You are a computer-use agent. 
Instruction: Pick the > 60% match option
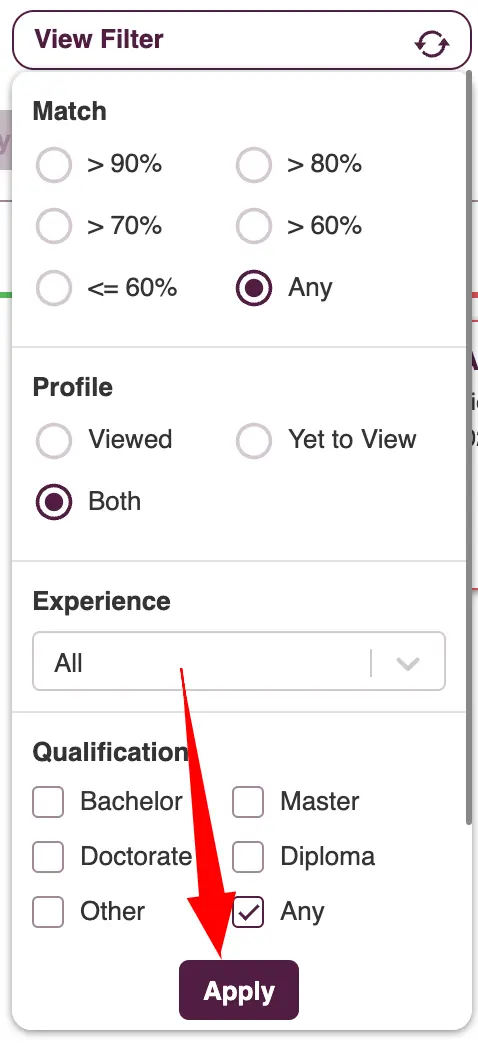pos(253,227)
